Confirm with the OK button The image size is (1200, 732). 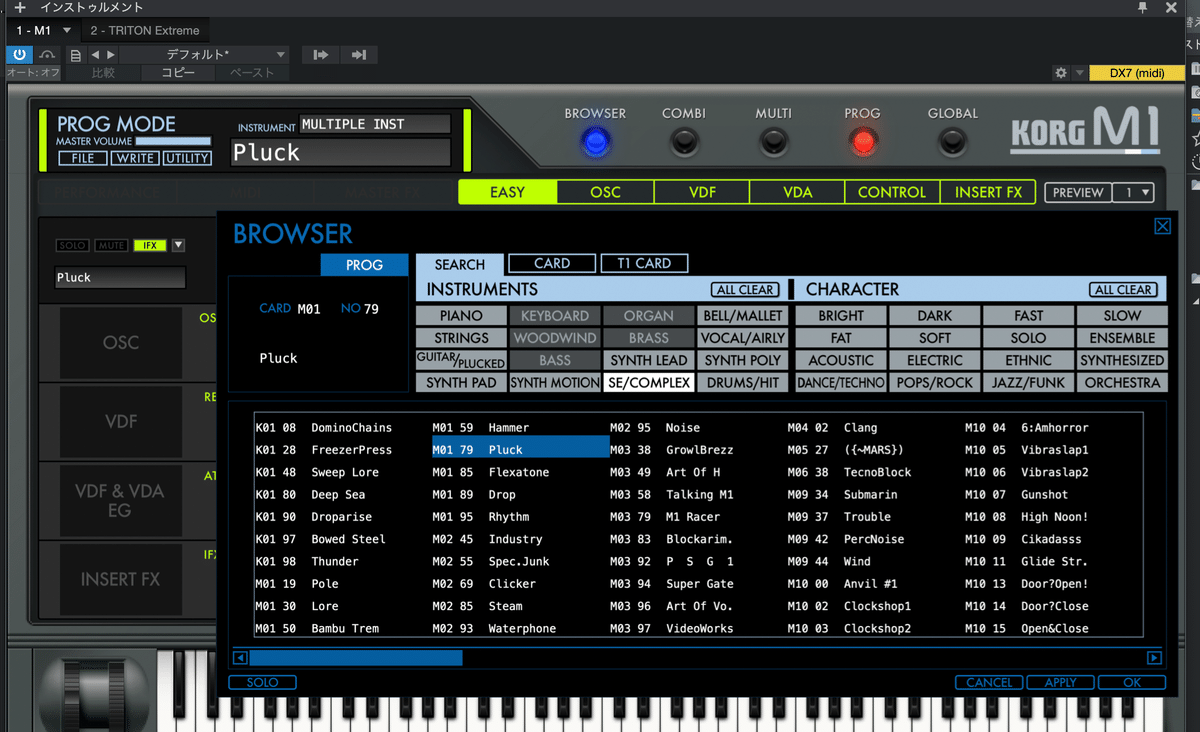coord(1132,682)
